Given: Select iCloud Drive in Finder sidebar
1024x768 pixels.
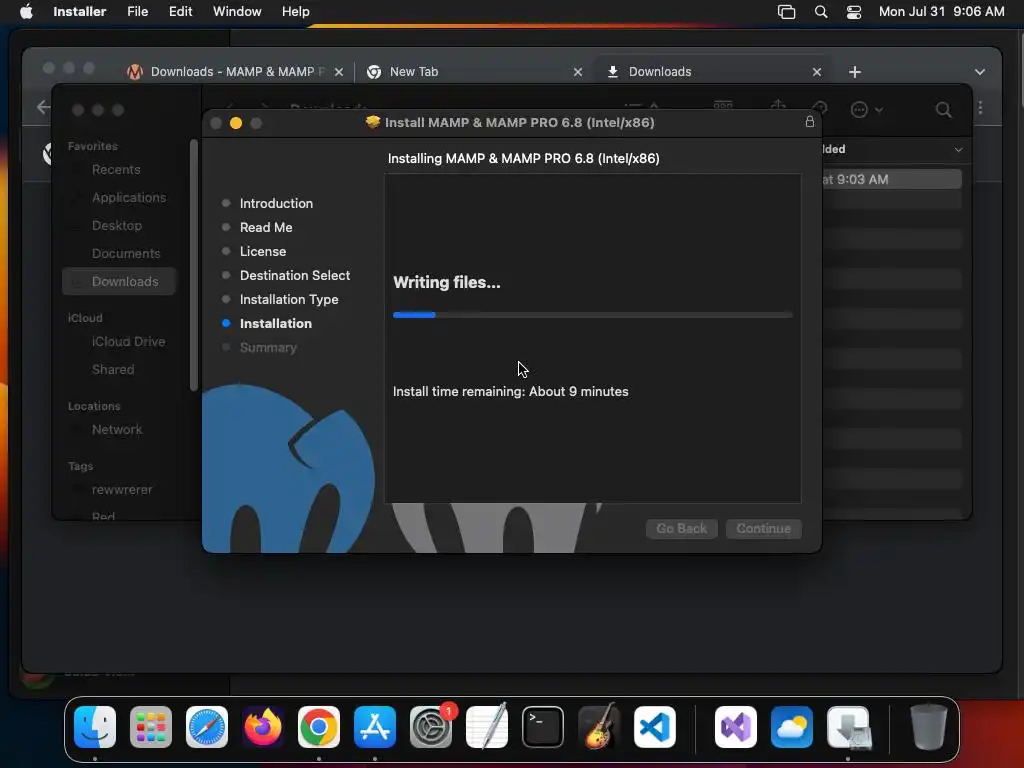Looking at the screenshot, I should tap(128, 342).
